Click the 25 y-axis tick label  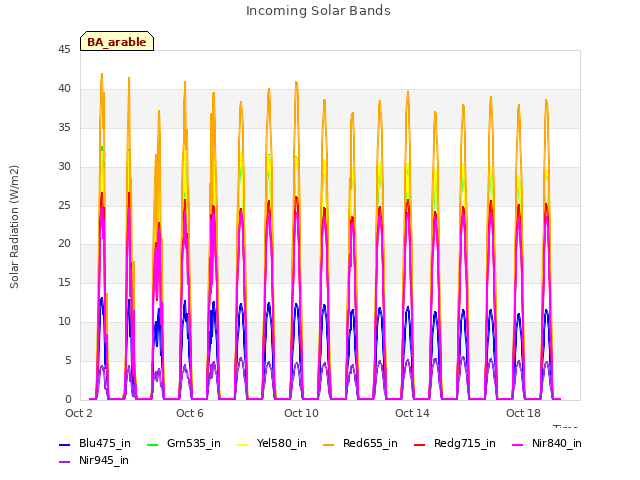coord(64,205)
